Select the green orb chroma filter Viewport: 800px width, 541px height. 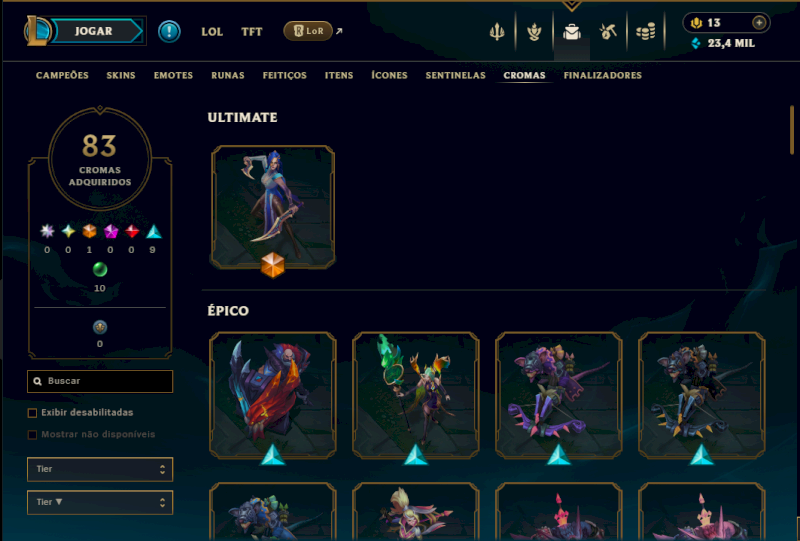99,269
